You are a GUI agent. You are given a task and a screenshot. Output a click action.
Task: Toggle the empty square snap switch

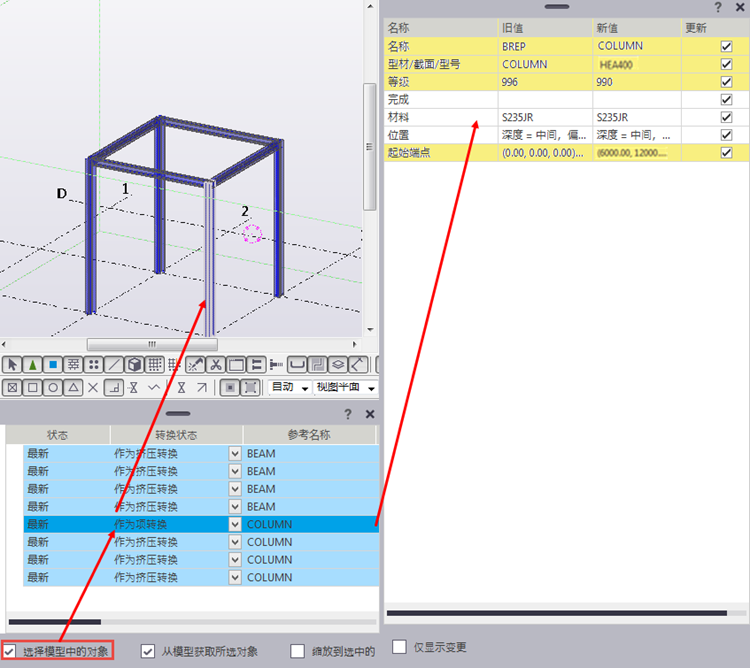[x=33, y=387]
